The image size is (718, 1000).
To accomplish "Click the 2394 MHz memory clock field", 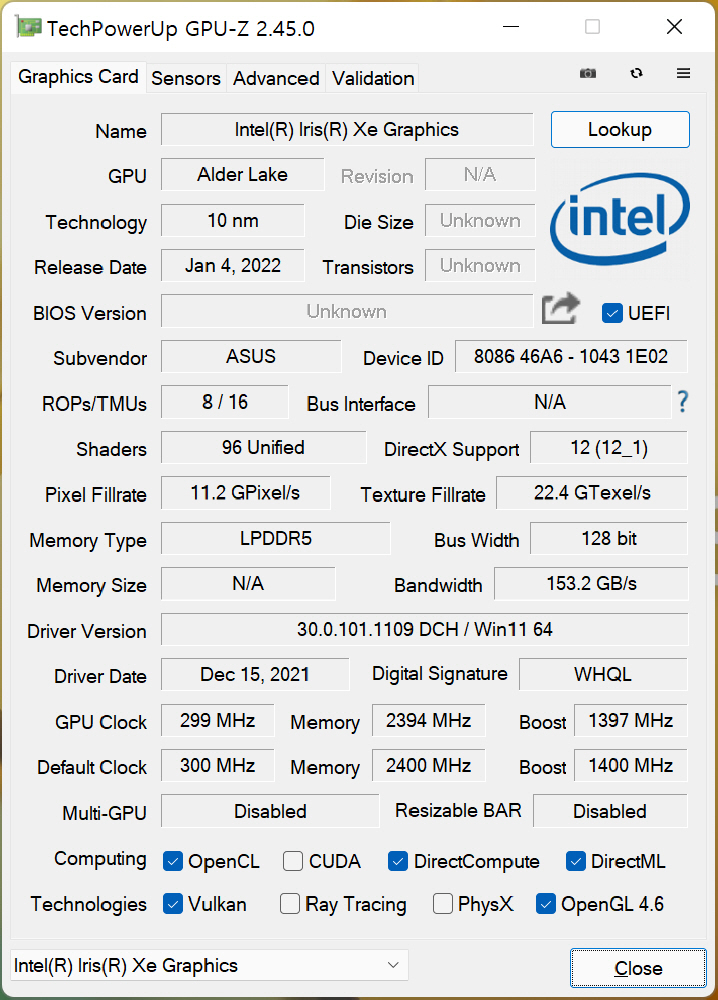I will click(x=429, y=720).
